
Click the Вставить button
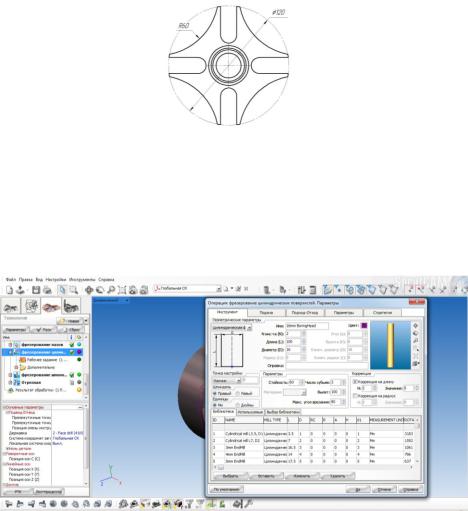click(266, 476)
